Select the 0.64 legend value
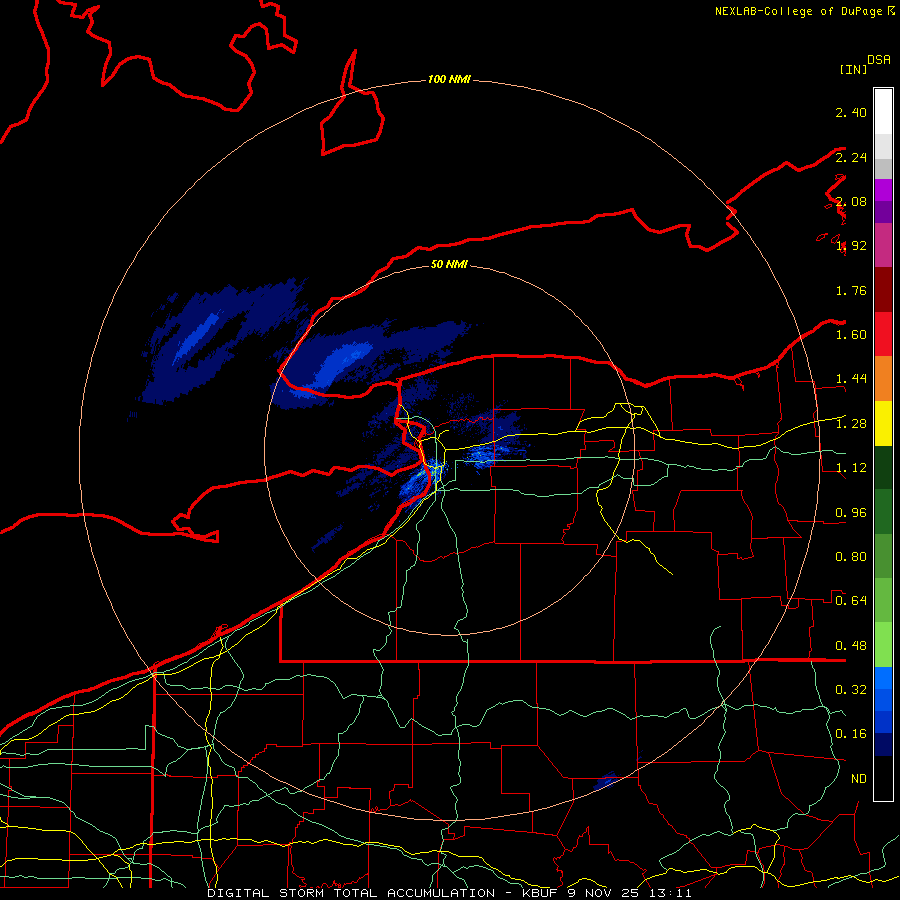The image size is (900, 900). click(x=851, y=601)
